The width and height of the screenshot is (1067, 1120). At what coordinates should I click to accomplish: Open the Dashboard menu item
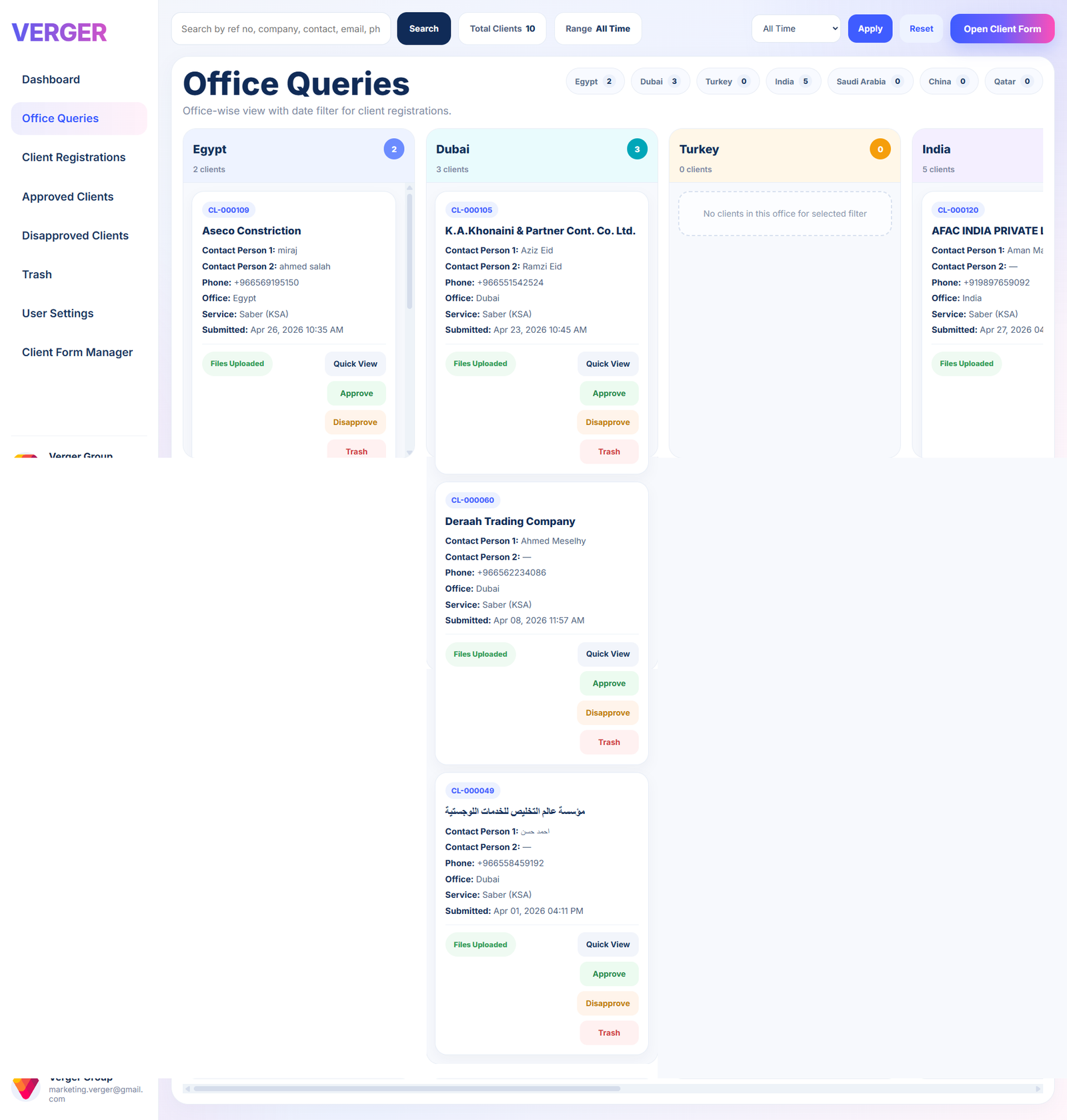point(79,79)
